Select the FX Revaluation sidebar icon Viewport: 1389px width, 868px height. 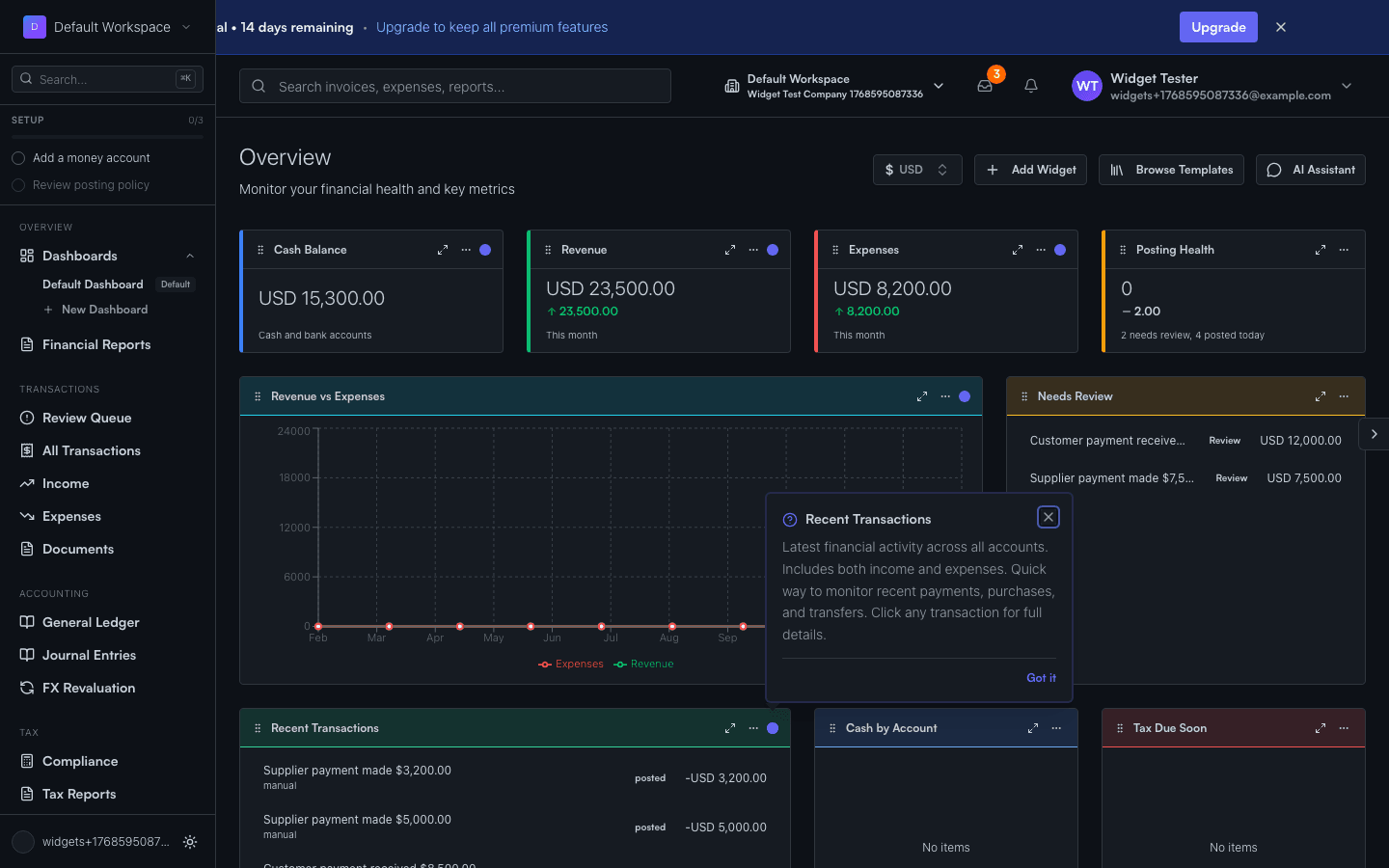29,688
